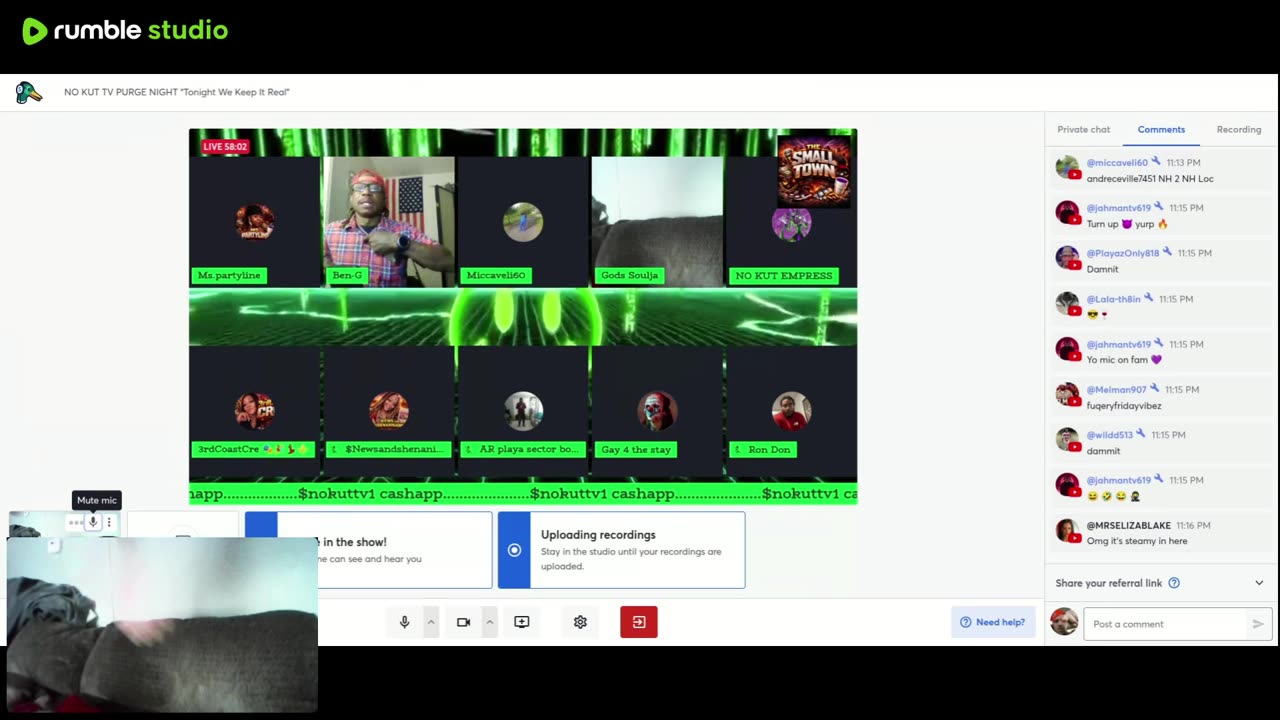Expand camera device options arrow
This screenshot has width=1280, height=720.
tap(489, 622)
